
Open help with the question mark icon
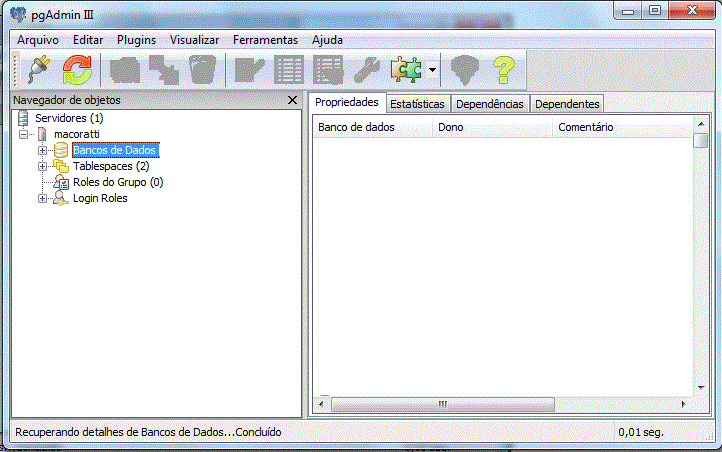(x=504, y=70)
